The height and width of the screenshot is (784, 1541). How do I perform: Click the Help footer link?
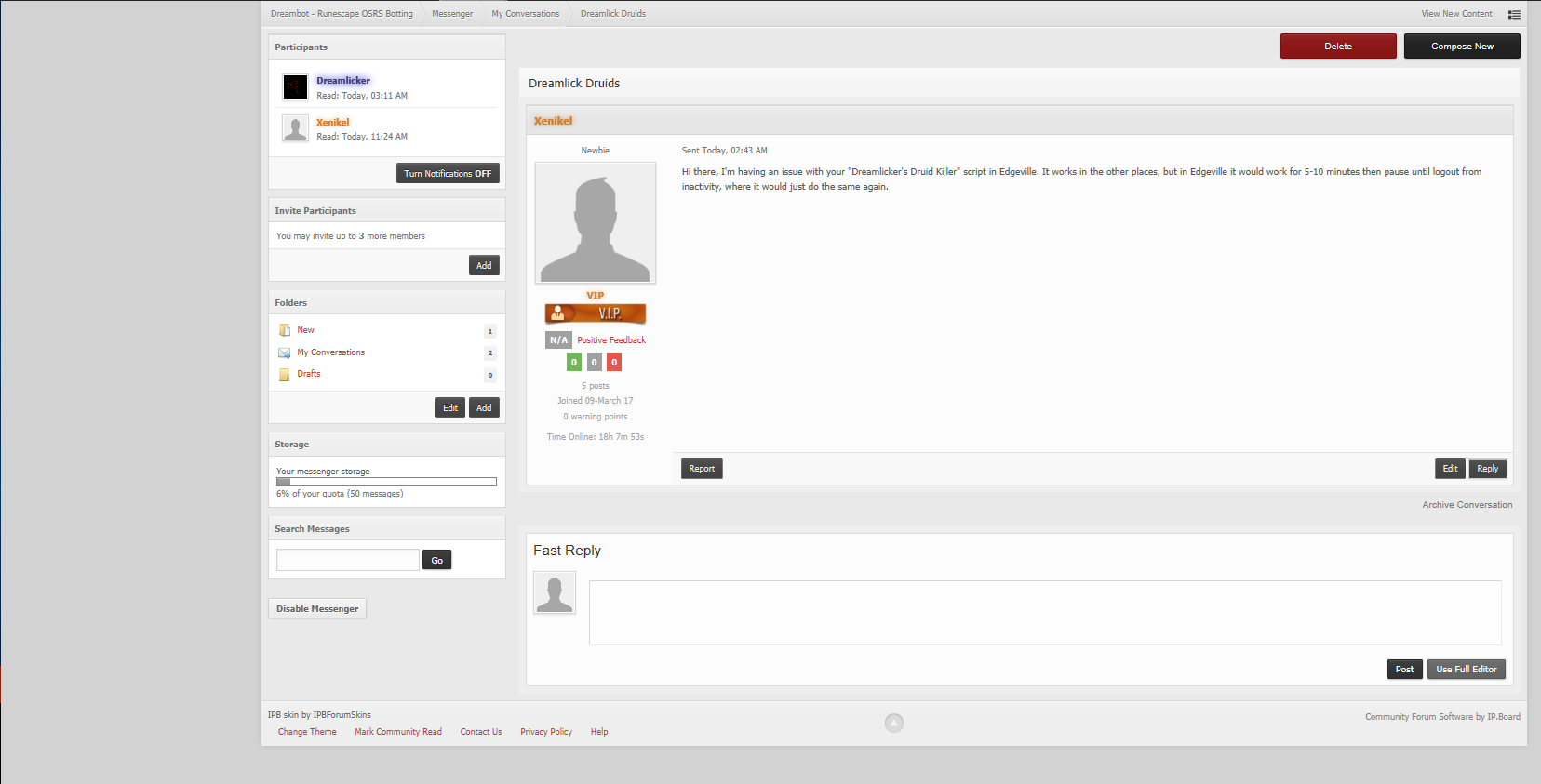(599, 732)
